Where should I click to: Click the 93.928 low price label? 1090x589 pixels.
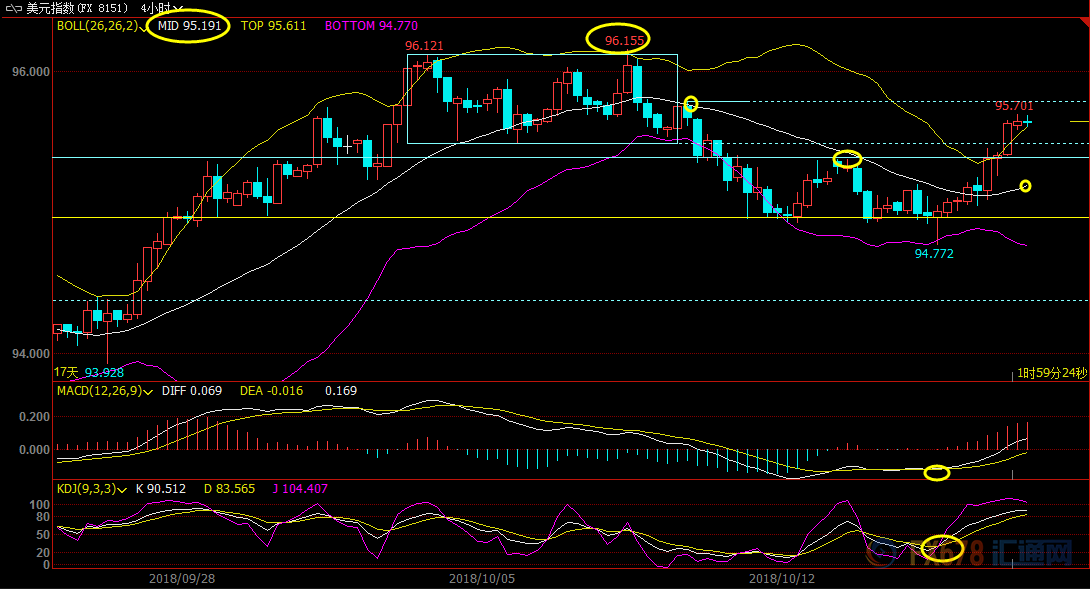pyautogui.click(x=104, y=373)
